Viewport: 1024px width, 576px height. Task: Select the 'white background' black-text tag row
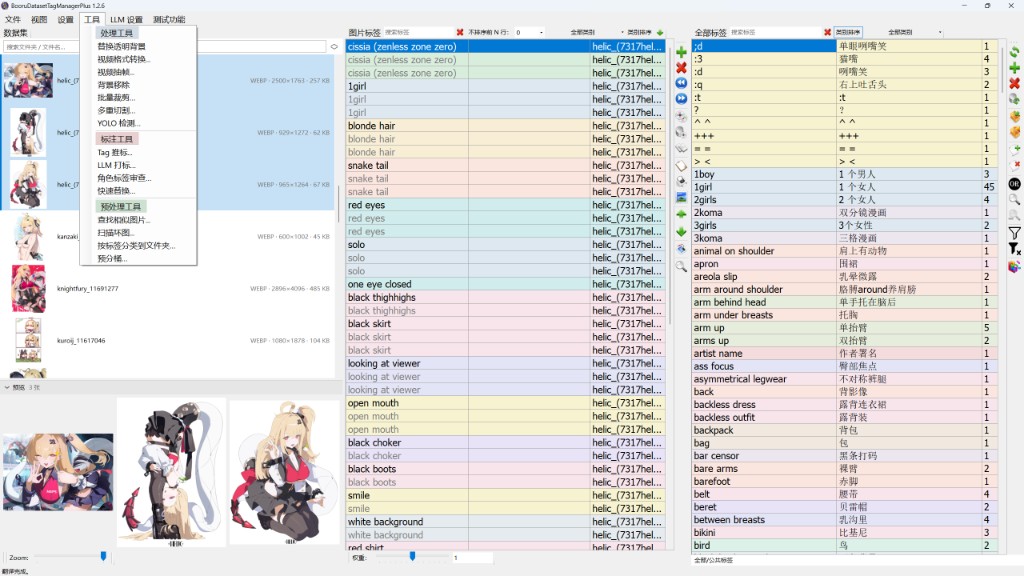(x=505, y=522)
